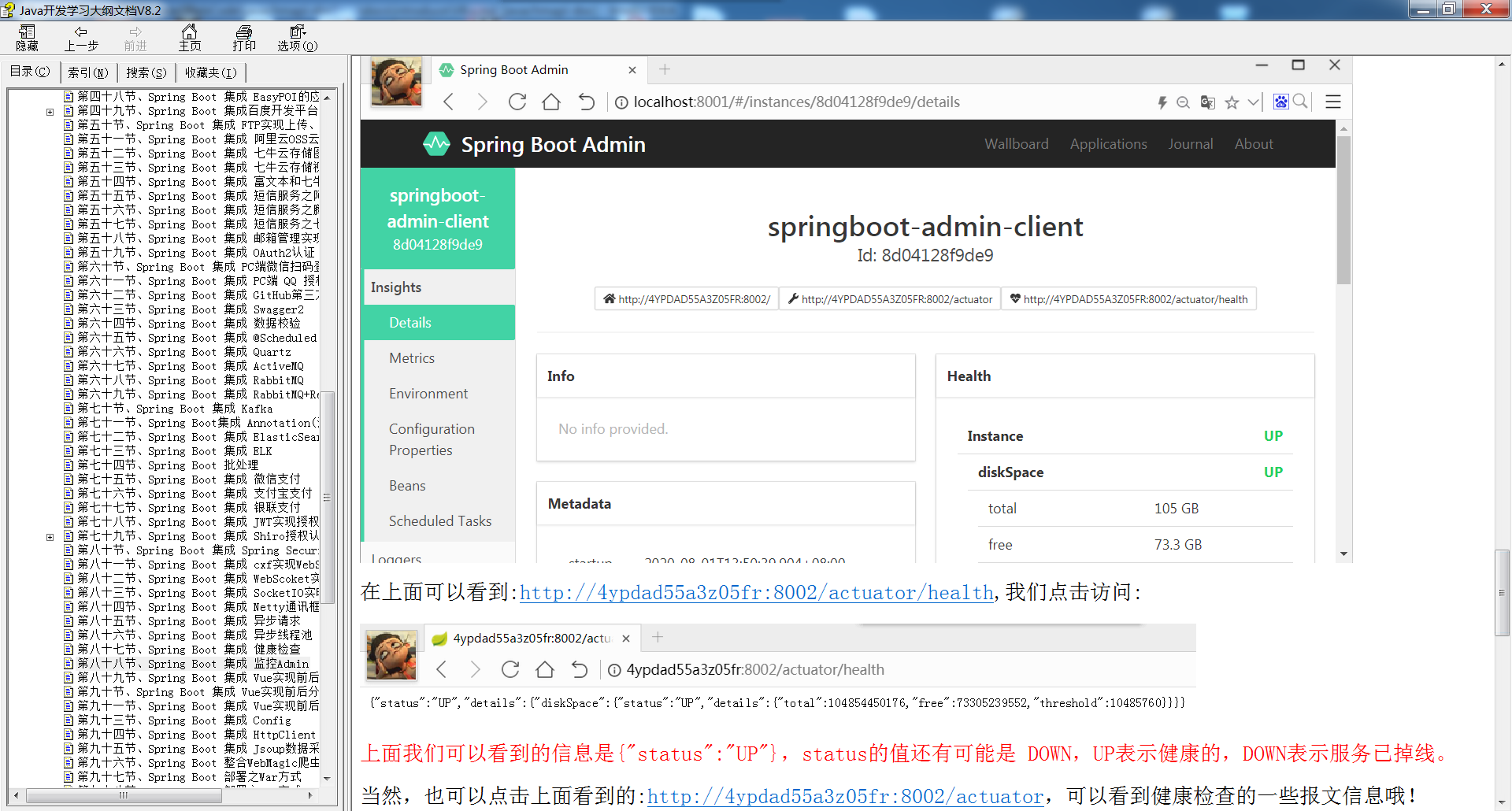Open the 选项(O) options toolbar icon

[x=298, y=38]
